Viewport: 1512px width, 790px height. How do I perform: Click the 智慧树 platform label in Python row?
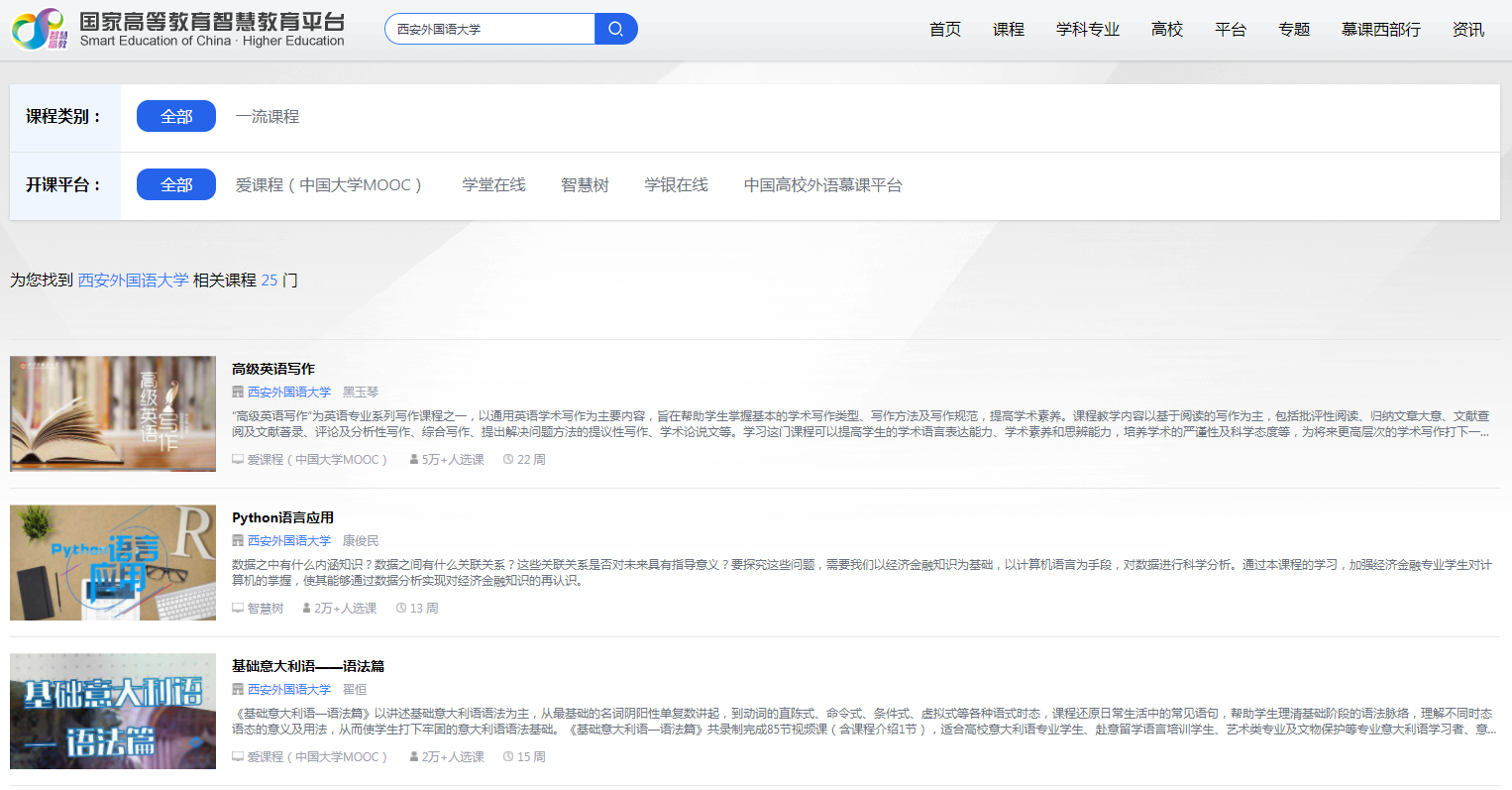pos(266,609)
